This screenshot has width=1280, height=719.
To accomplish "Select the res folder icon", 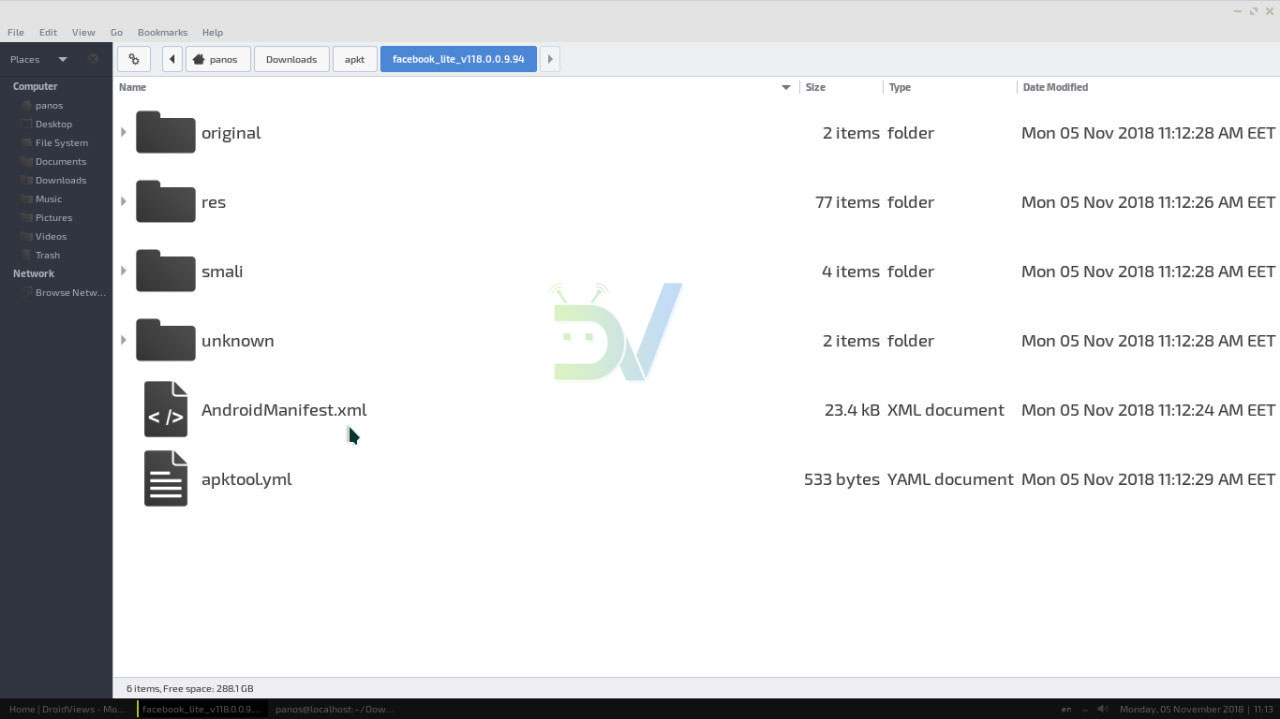I will pyautogui.click(x=165, y=202).
